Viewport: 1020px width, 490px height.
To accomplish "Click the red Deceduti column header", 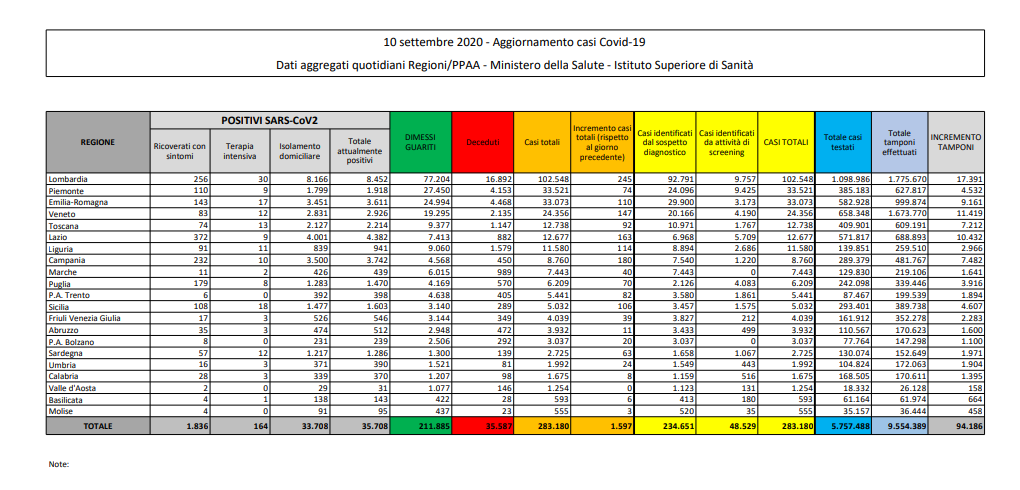I will [x=482, y=142].
